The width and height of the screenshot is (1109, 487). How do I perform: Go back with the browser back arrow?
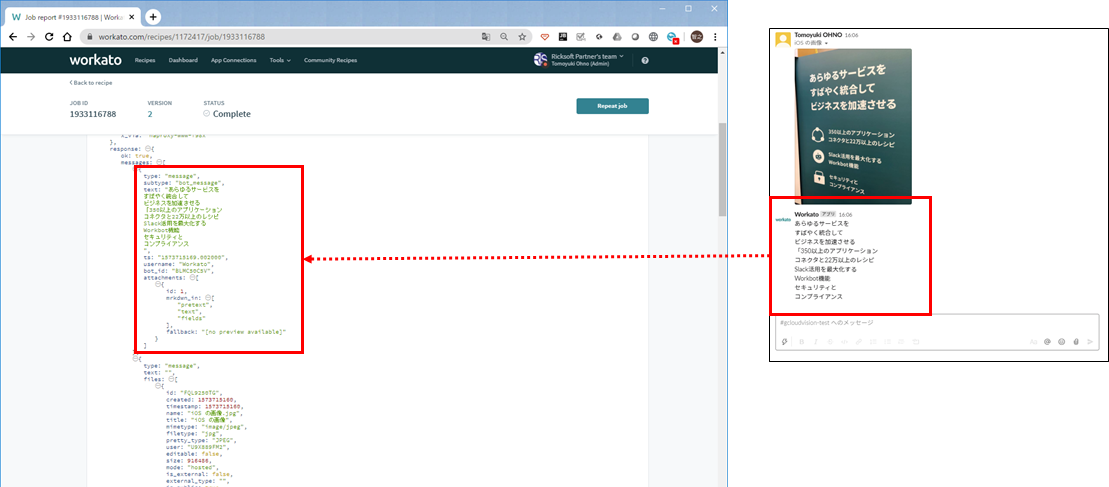(x=13, y=36)
